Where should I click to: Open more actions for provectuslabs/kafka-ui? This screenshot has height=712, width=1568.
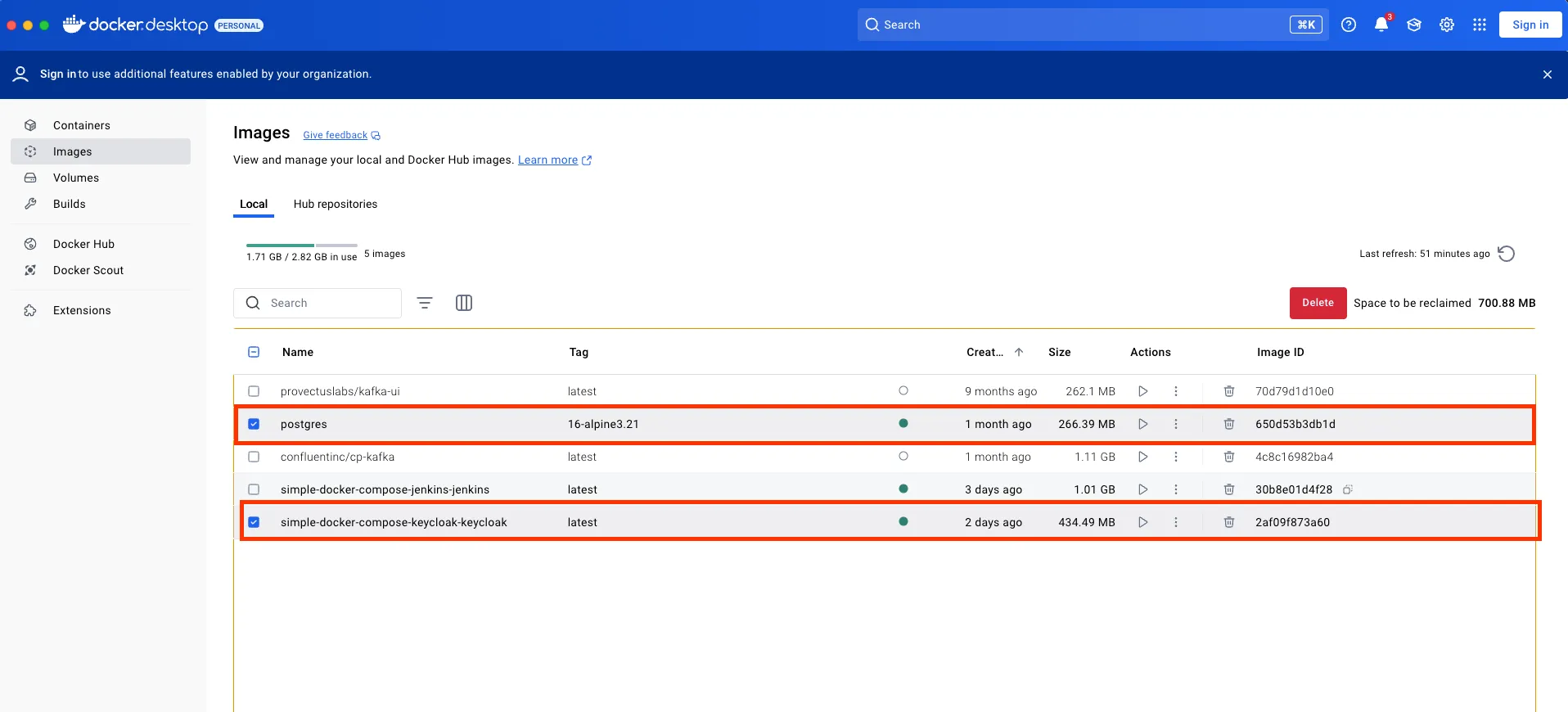(1176, 391)
